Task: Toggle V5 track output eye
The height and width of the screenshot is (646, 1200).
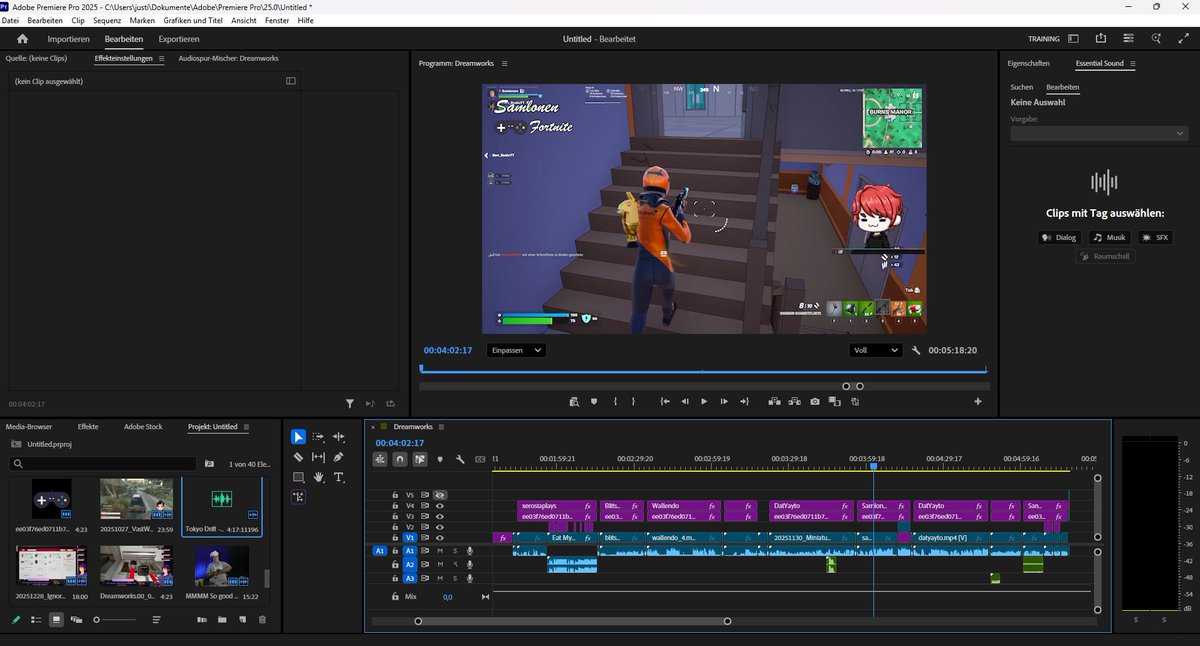Action: point(440,495)
